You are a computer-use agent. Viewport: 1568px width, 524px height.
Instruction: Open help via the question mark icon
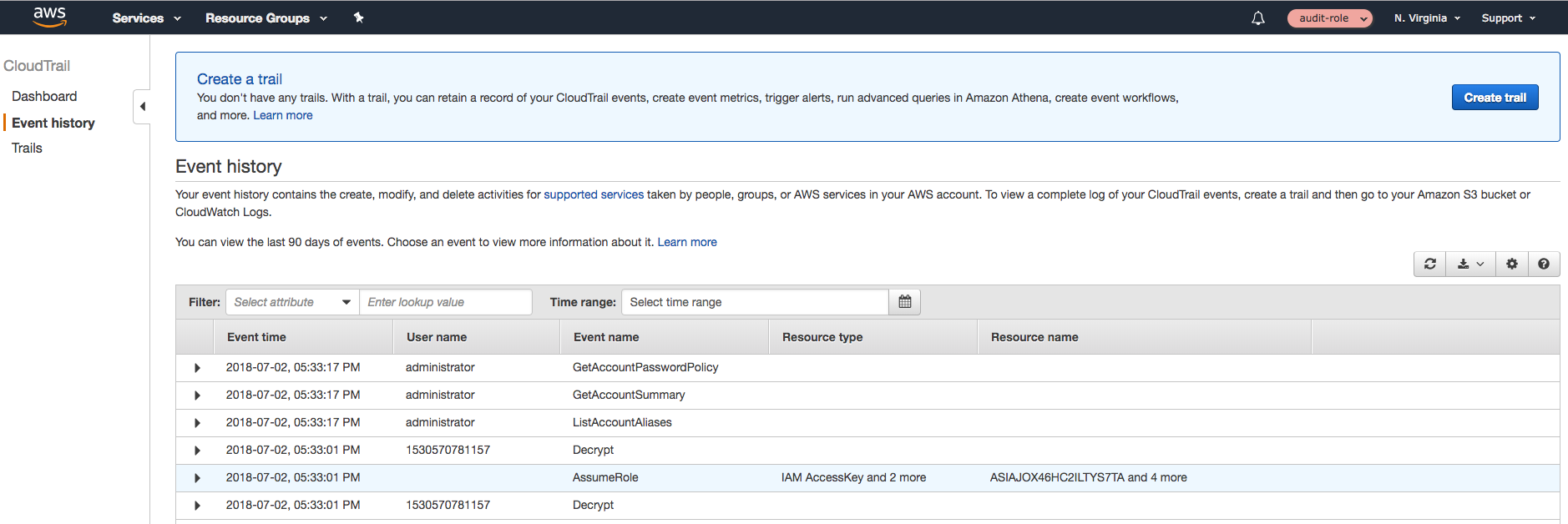pos(1543,264)
